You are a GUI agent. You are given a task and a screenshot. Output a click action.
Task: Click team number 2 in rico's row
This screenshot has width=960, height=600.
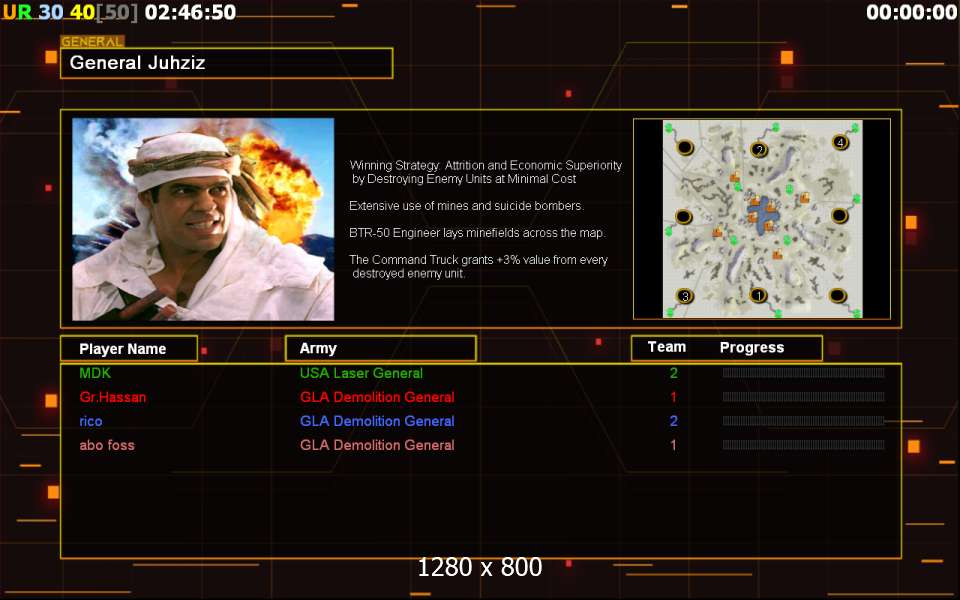pyautogui.click(x=673, y=421)
